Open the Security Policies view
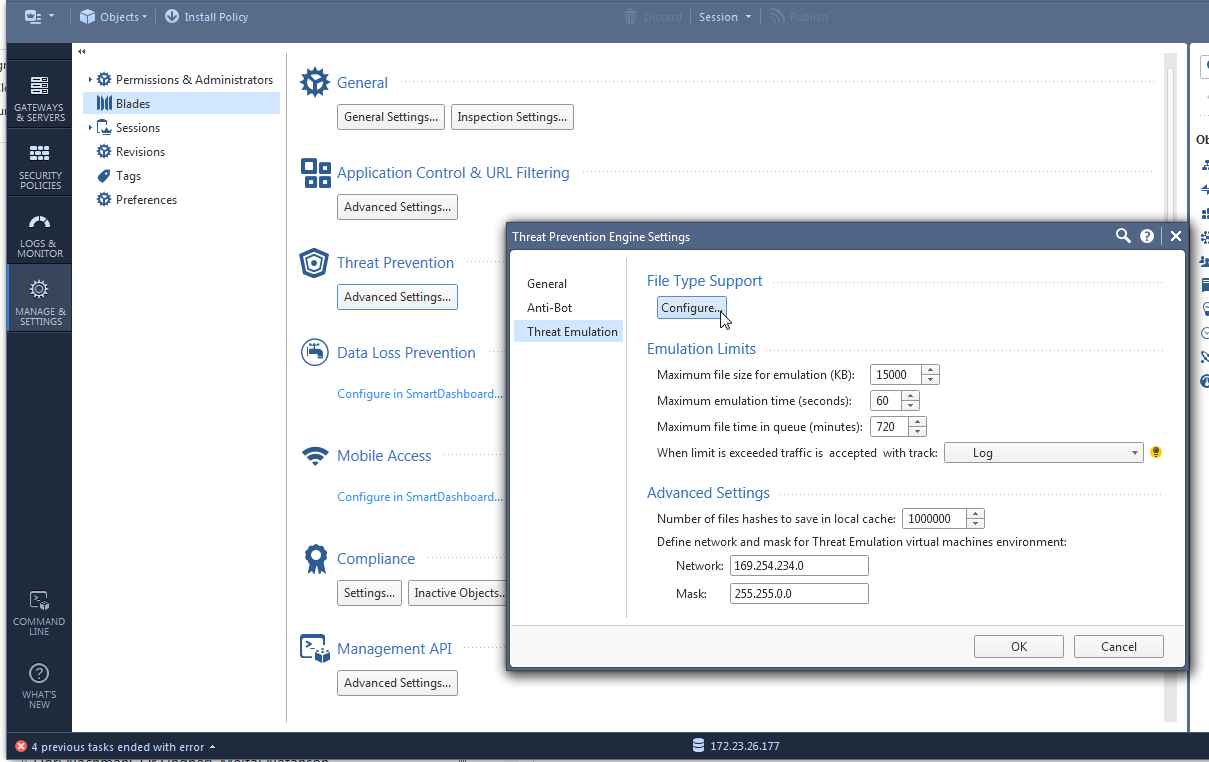This screenshot has width=1209, height=762. pos(39,165)
